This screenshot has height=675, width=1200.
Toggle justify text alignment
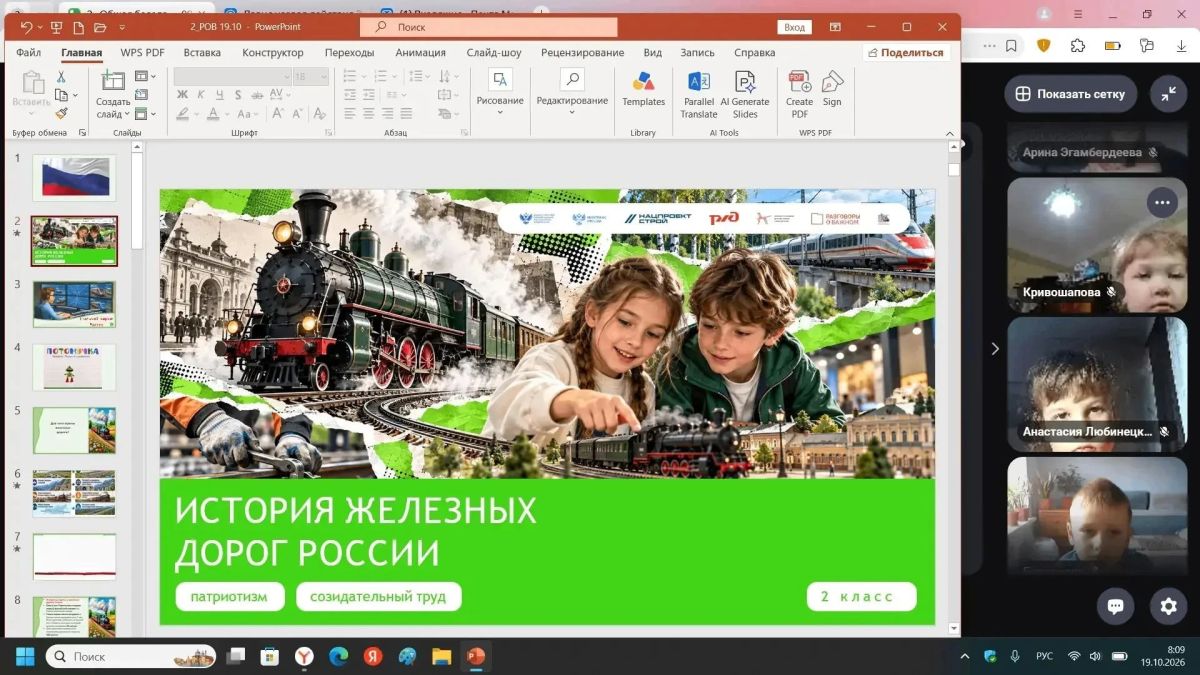click(406, 114)
